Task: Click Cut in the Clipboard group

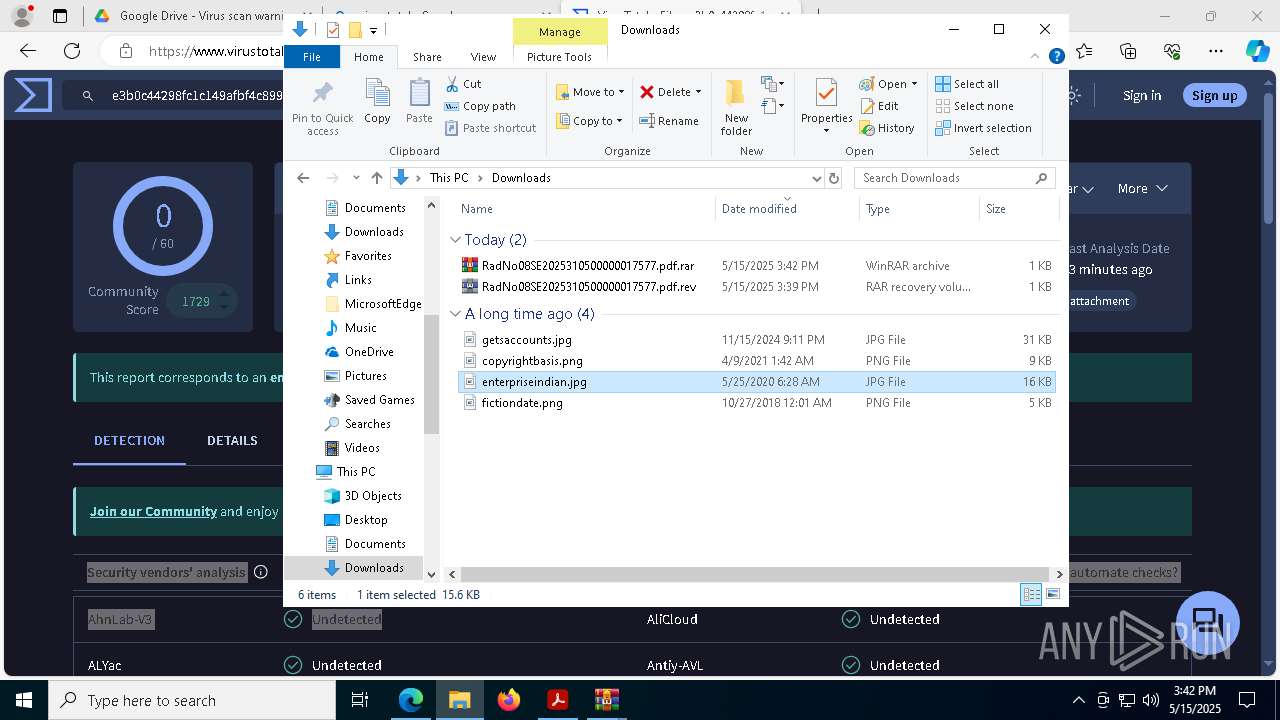Action: click(x=463, y=84)
